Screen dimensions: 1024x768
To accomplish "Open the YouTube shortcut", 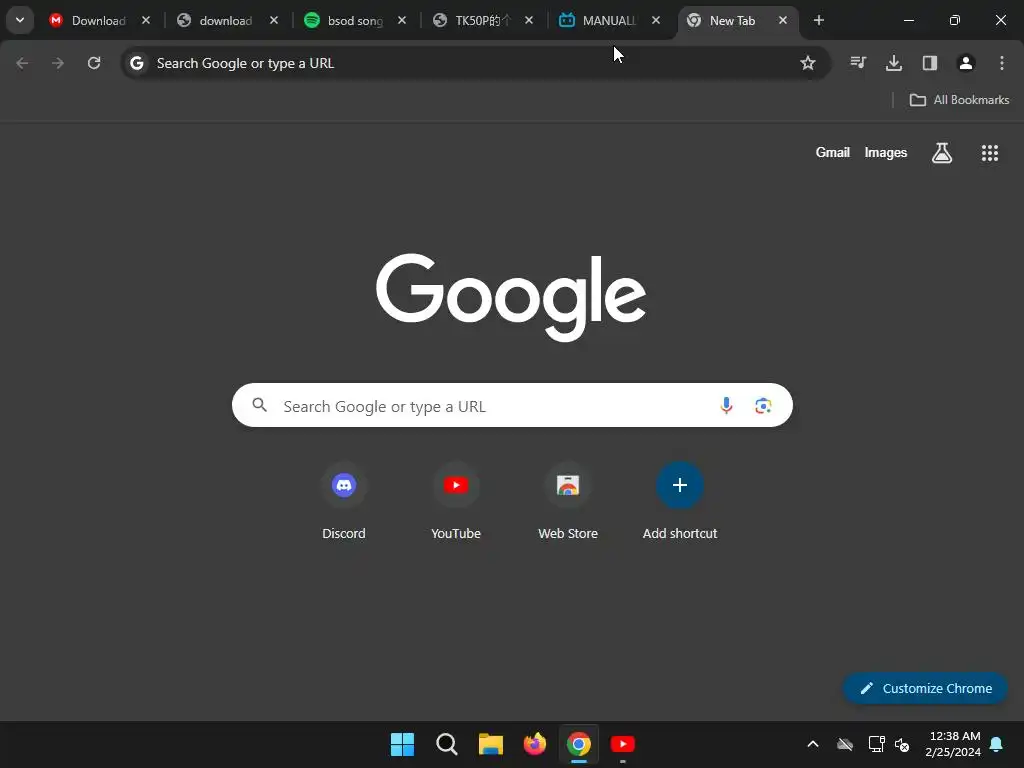I will pos(456,501).
